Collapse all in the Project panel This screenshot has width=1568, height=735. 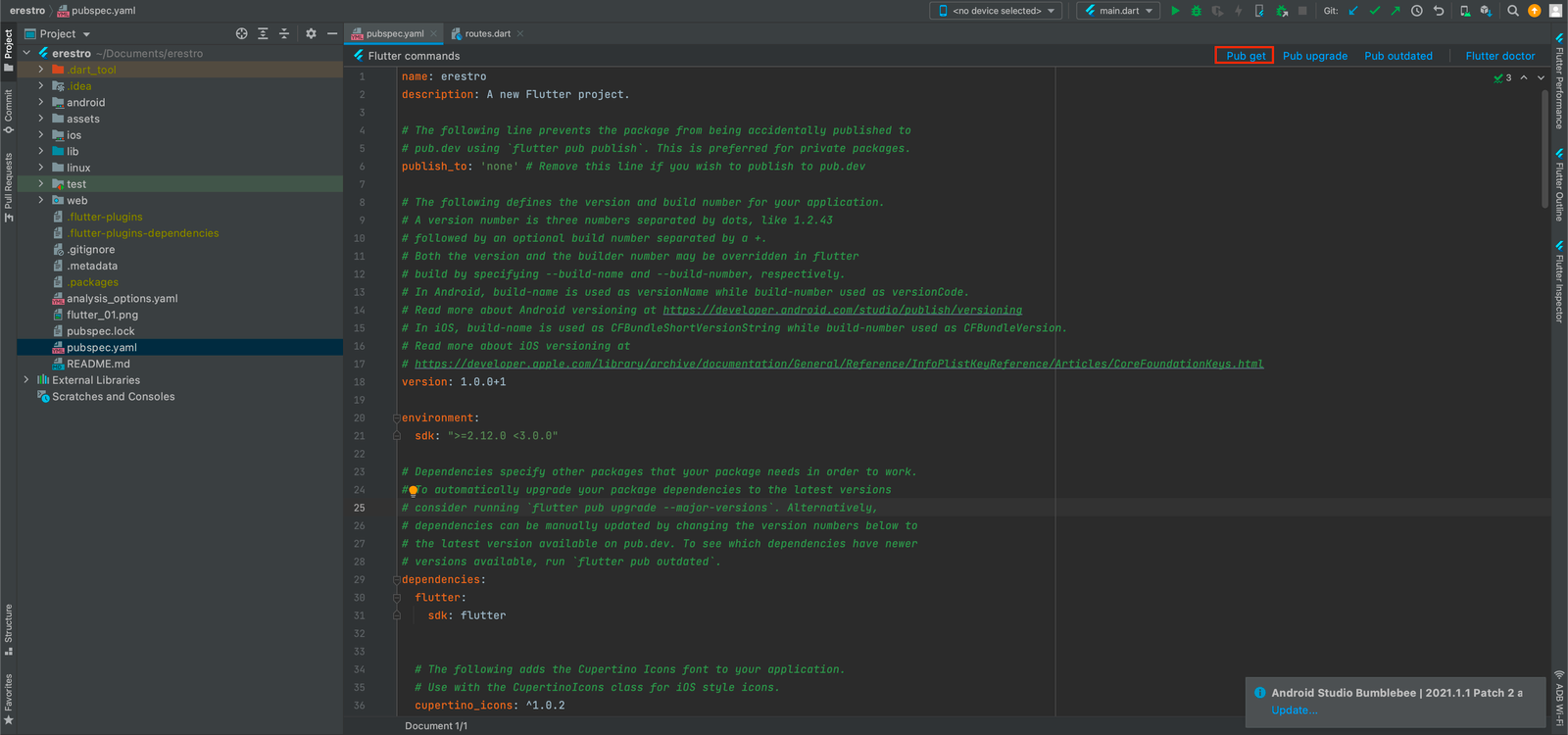coord(284,33)
